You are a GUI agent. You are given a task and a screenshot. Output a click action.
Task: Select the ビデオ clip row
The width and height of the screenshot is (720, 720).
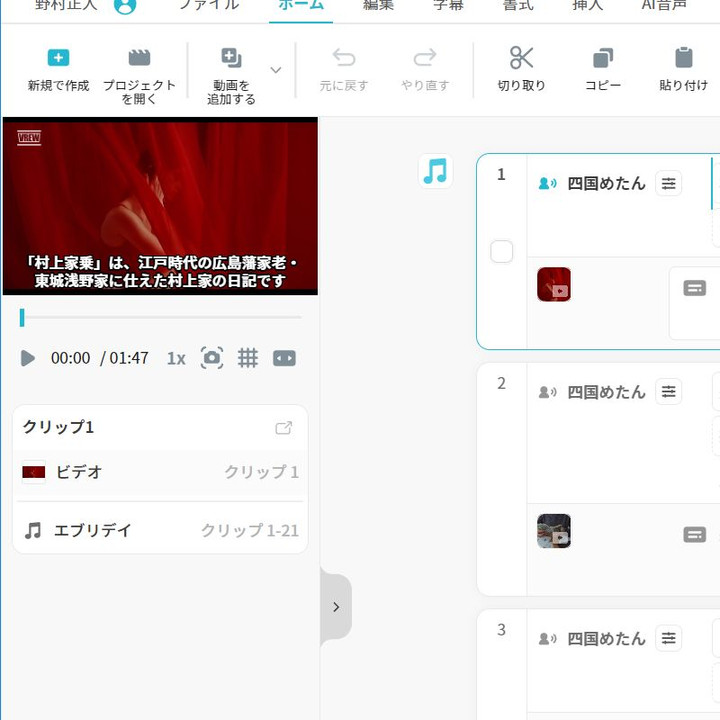tap(160, 472)
